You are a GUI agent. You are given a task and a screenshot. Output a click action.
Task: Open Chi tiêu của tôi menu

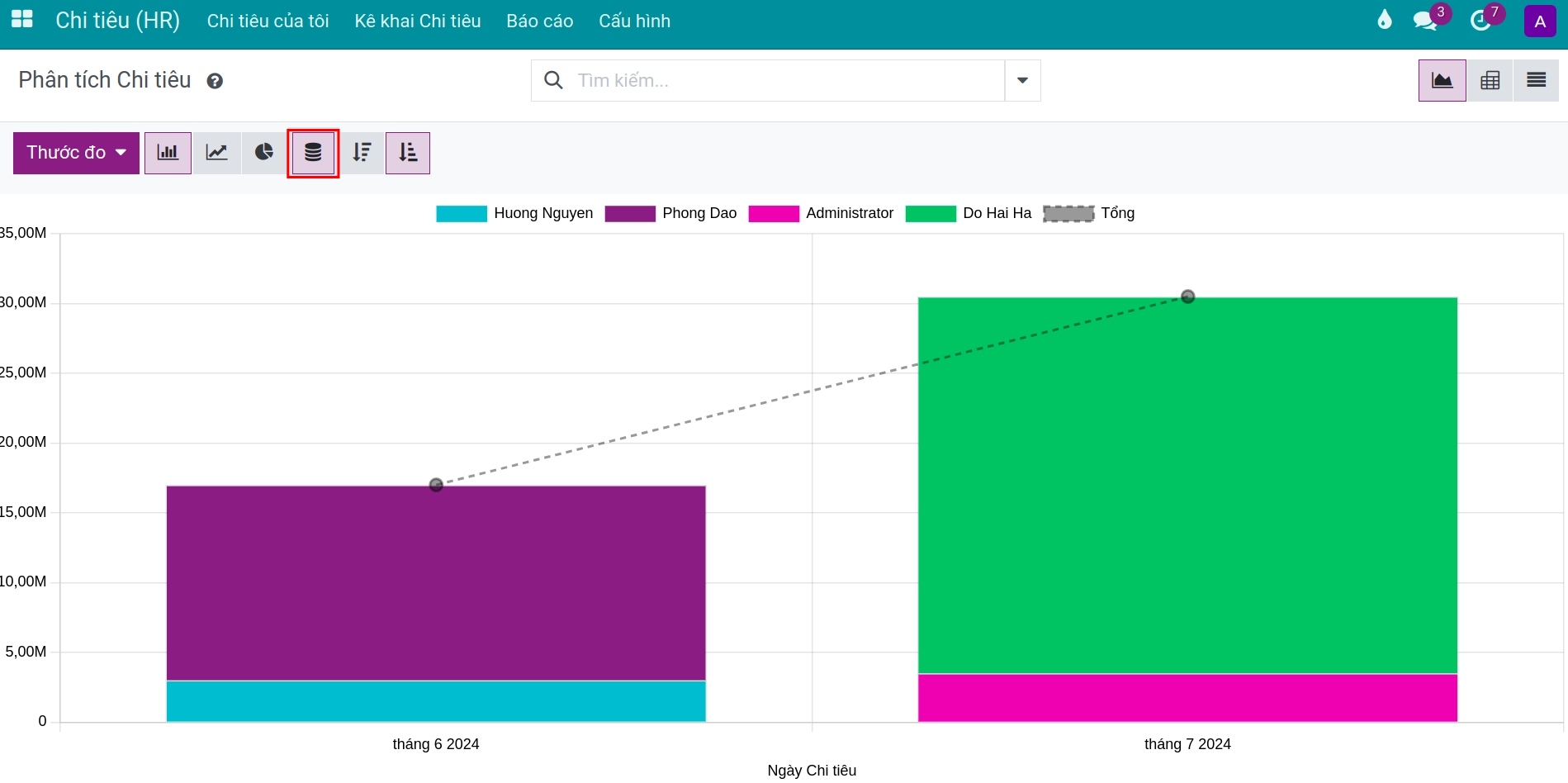coord(268,21)
